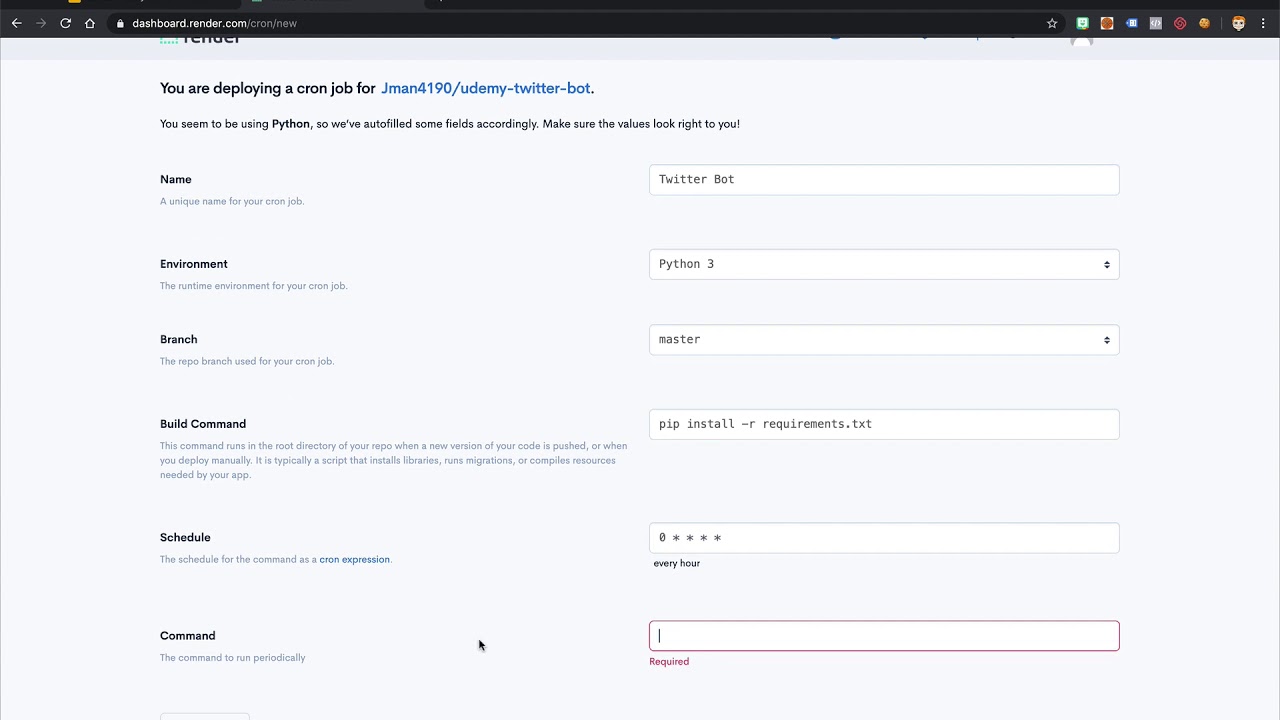1280x720 pixels.
Task: Click the 'every hour' schedule hint text
Action: coord(677,563)
